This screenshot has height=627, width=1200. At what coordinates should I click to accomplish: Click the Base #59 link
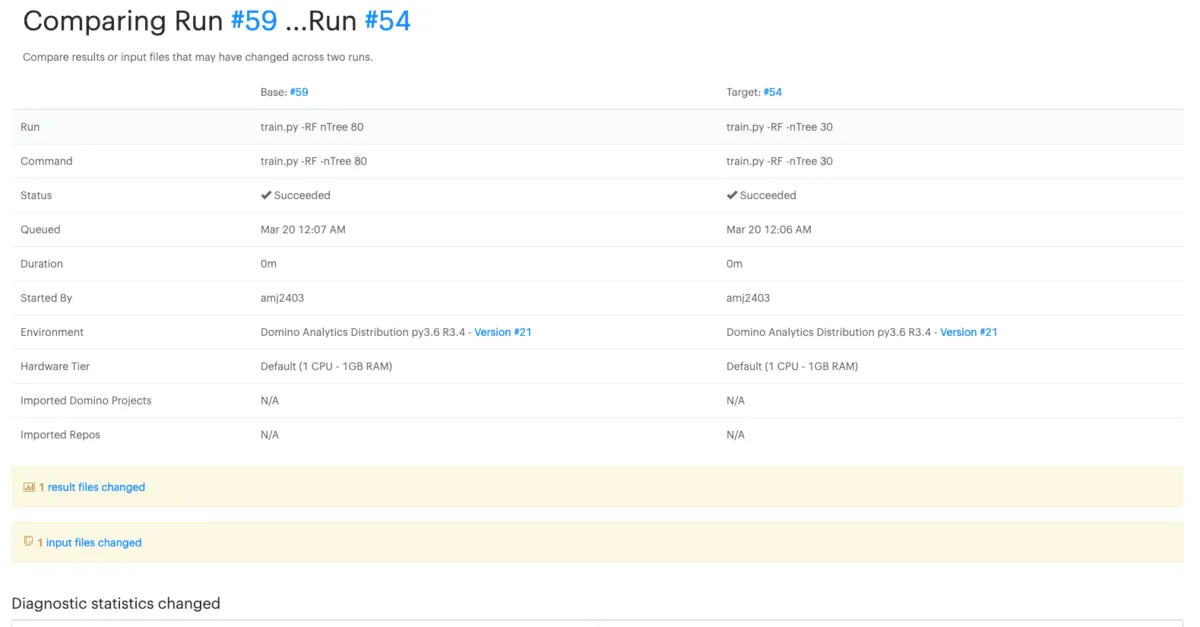tap(299, 92)
